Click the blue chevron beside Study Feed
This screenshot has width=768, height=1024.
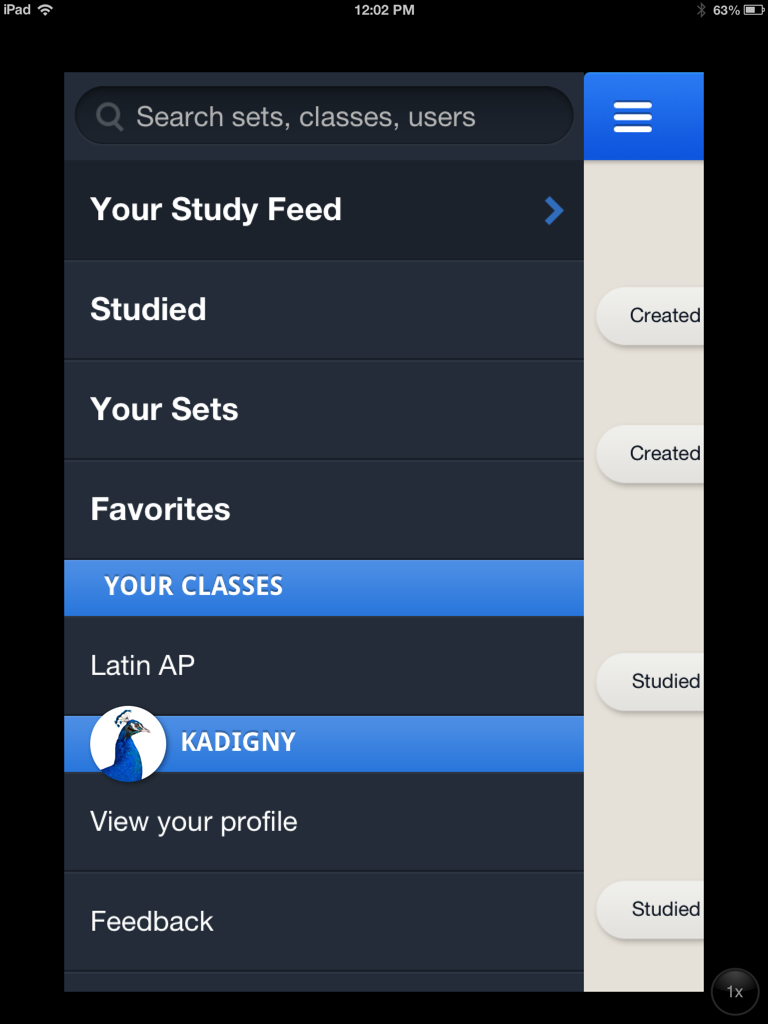point(554,210)
